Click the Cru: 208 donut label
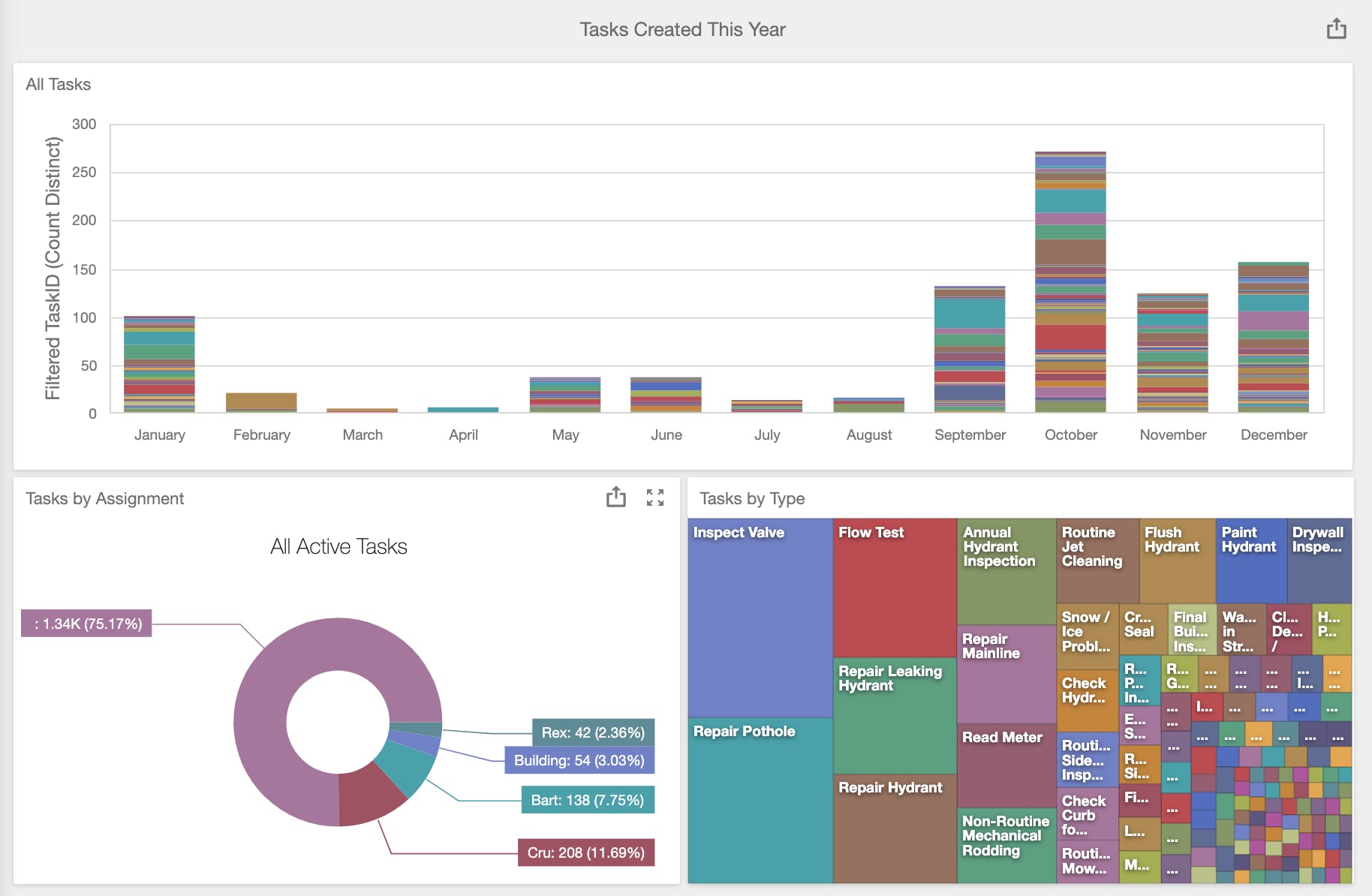Viewport: 1372px width, 896px height. point(585,852)
